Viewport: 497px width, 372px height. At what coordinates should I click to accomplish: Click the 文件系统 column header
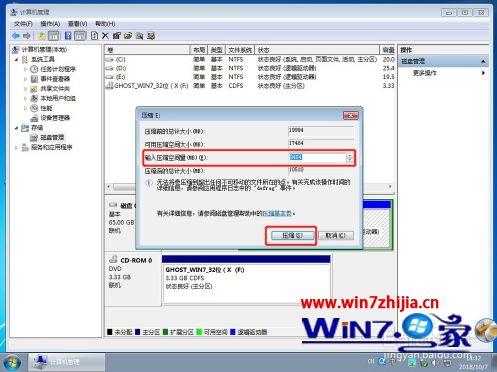(x=240, y=50)
